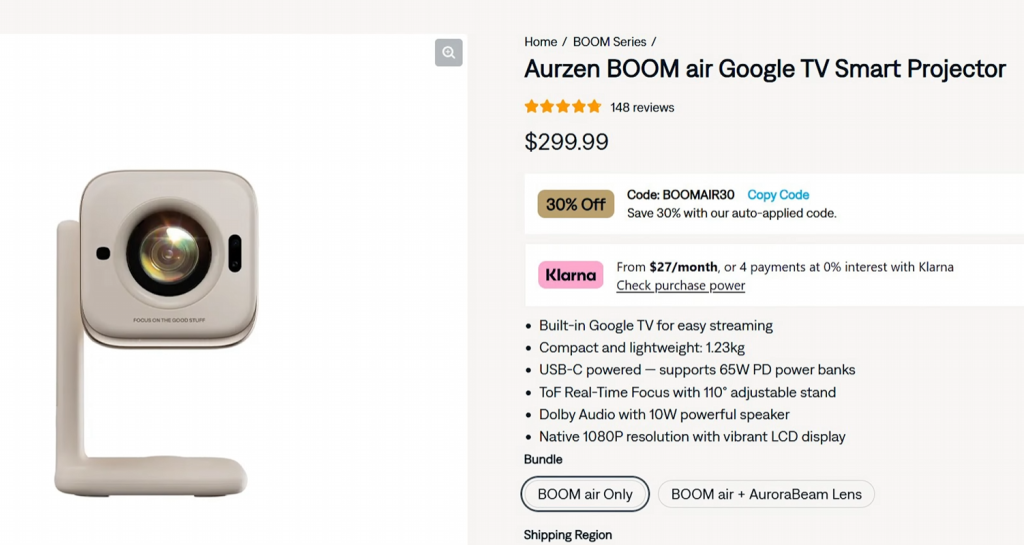Viewport: 1024px width, 545px height.
Task: Click the Bundle section label
Action: tap(543, 460)
